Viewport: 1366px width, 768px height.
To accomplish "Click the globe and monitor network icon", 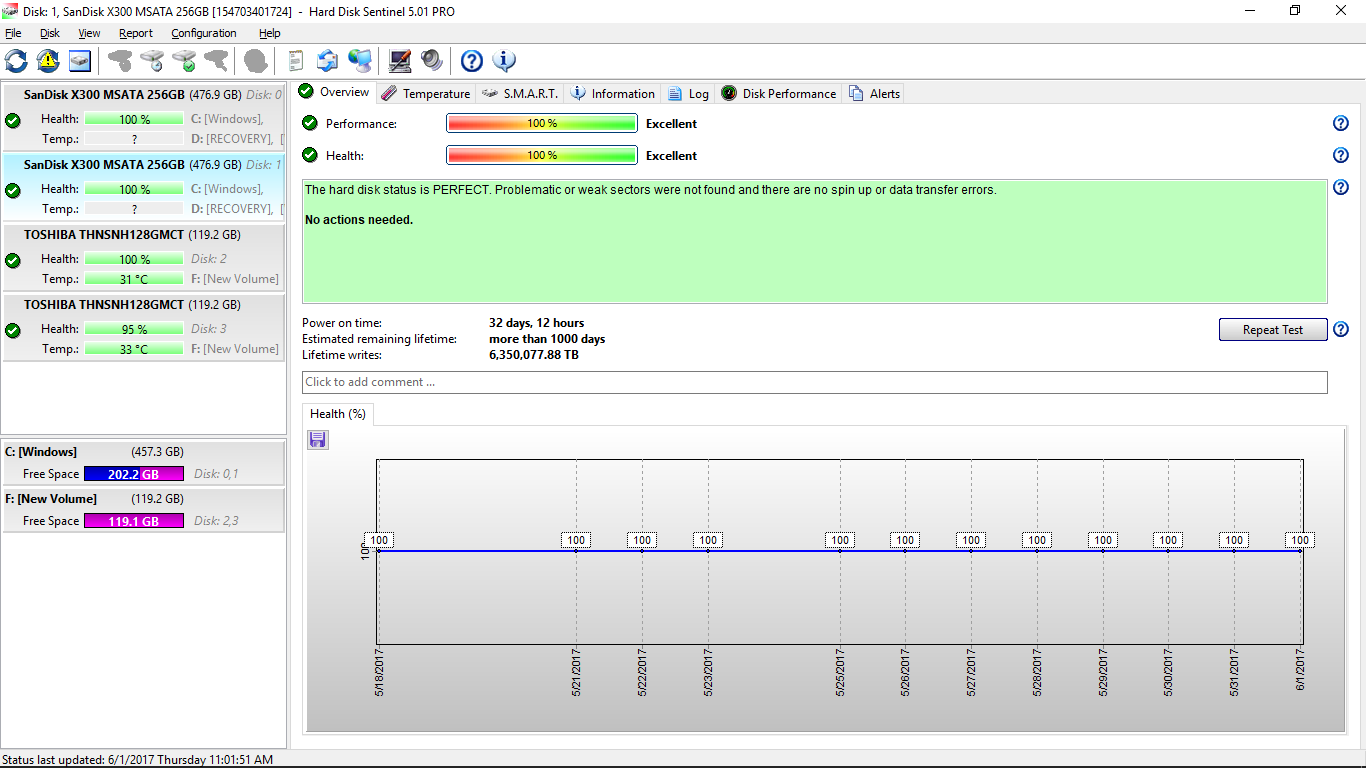I will [x=360, y=61].
